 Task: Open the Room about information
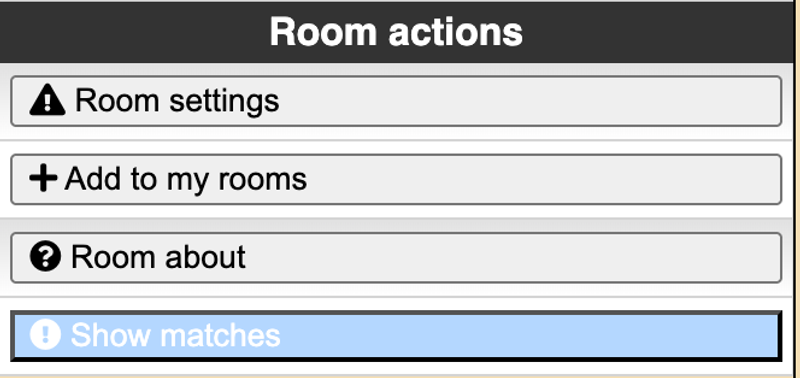pos(396,257)
